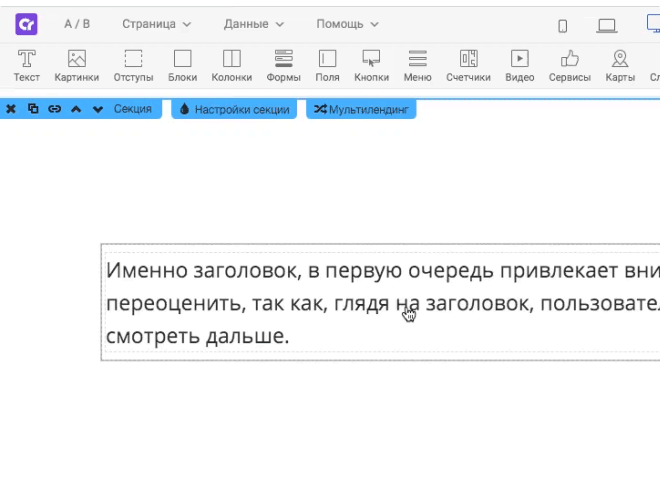The width and height of the screenshot is (660, 500).
Task: Open the Страница dropdown menu
Action: 157,24
